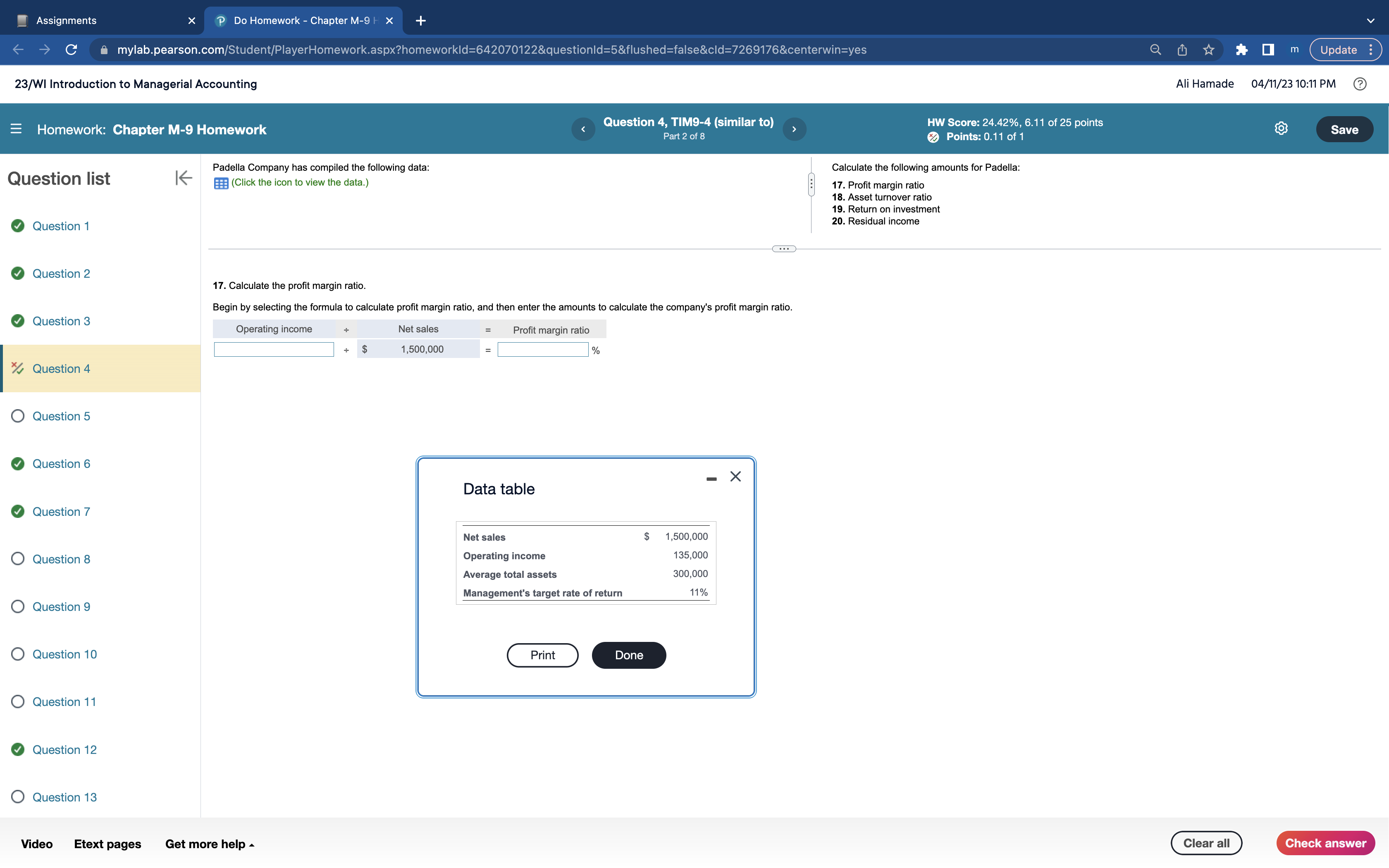Click the operating income input field
Viewport: 1389px width, 868px height.
point(274,350)
